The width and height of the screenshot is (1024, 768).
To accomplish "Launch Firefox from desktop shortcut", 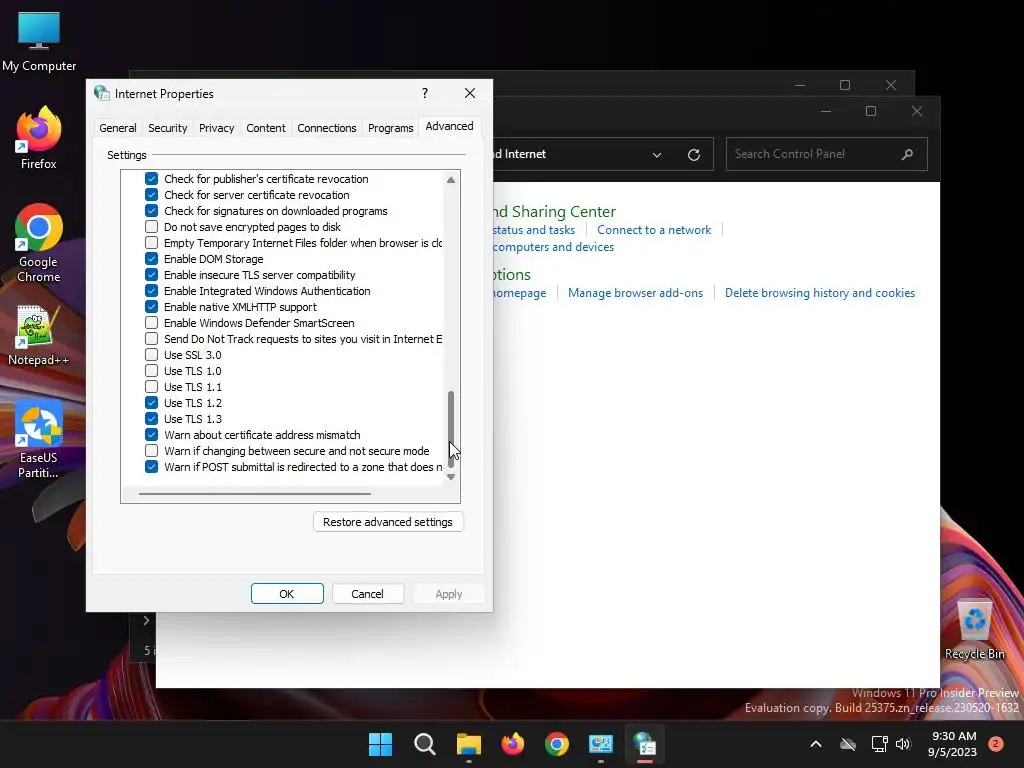I will [x=39, y=138].
